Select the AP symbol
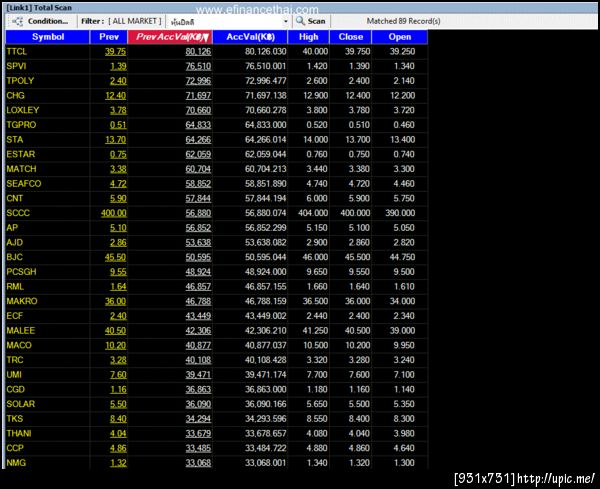The width and height of the screenshot is (600, 489). pyautogui.click(x=12, y=228)
